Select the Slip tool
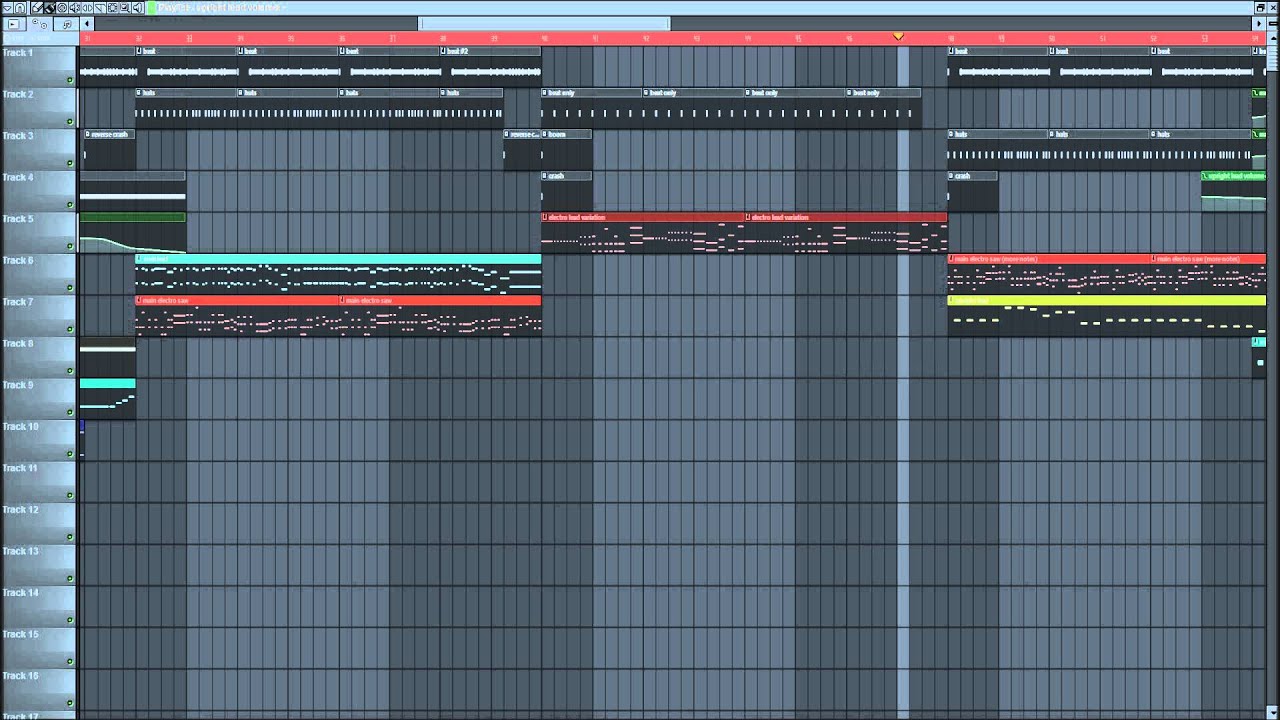Viewport: 1280px width, 720px height. click(87, 8)
